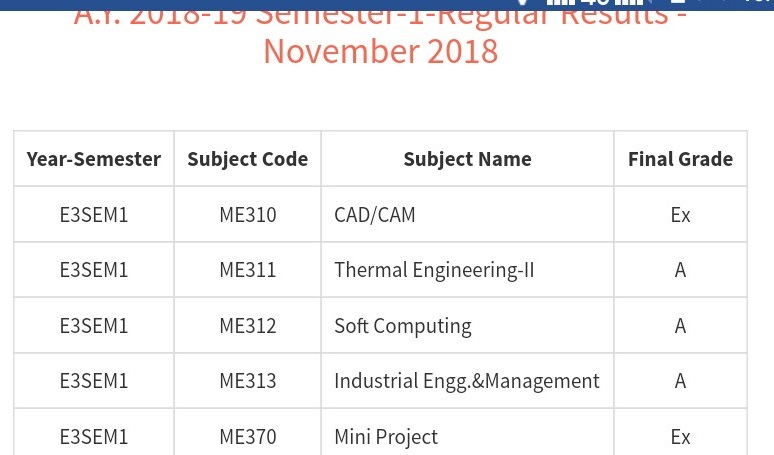774x455 pixels.
Task: Select subject code ME370
Action: point(248,437)
